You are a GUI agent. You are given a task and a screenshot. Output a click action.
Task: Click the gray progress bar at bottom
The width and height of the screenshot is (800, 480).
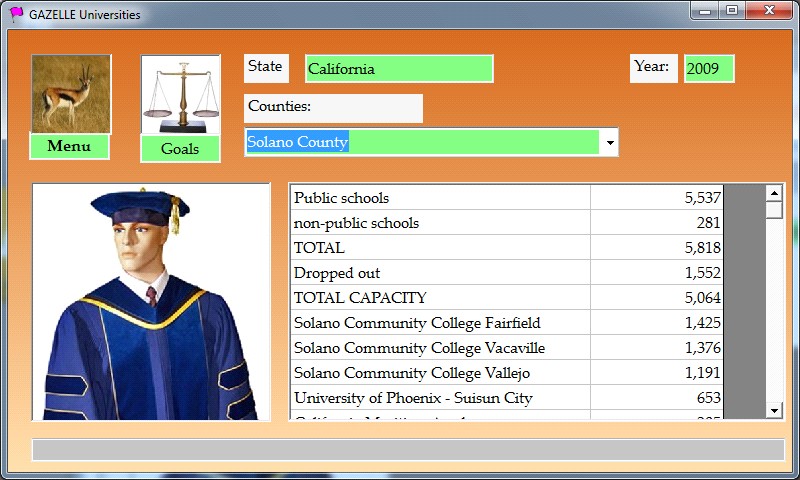(407, 450)
